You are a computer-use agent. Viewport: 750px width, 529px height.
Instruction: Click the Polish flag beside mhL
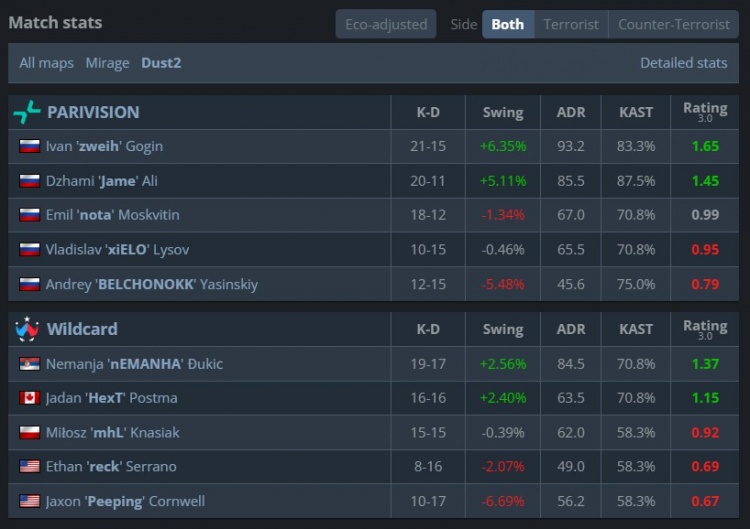click(29, 433)
